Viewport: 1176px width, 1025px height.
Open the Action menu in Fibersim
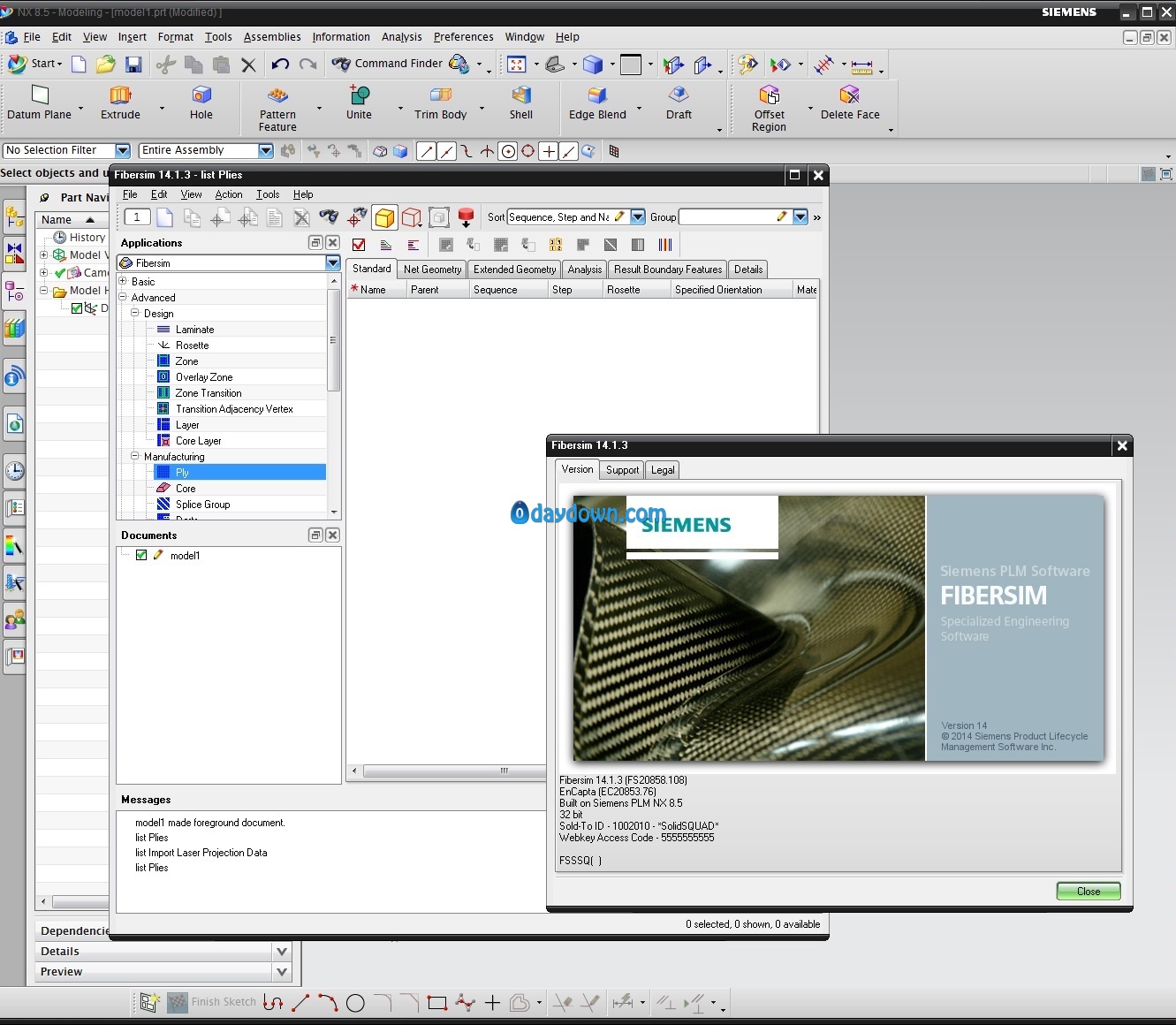(x=229, y=194)
